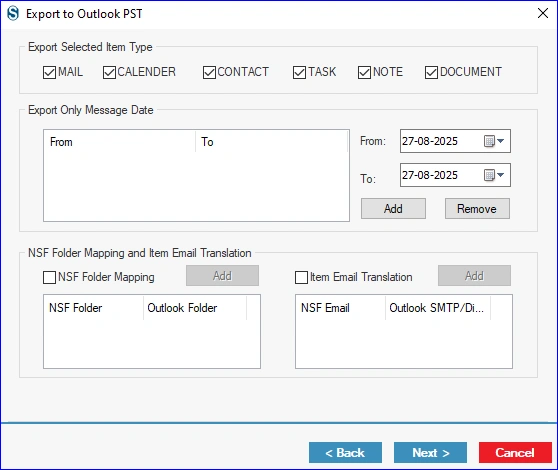Image resolution: width=558 pixels, height=470 pixels.
Task: Cancel the export wizard
Action: point(515,453)
